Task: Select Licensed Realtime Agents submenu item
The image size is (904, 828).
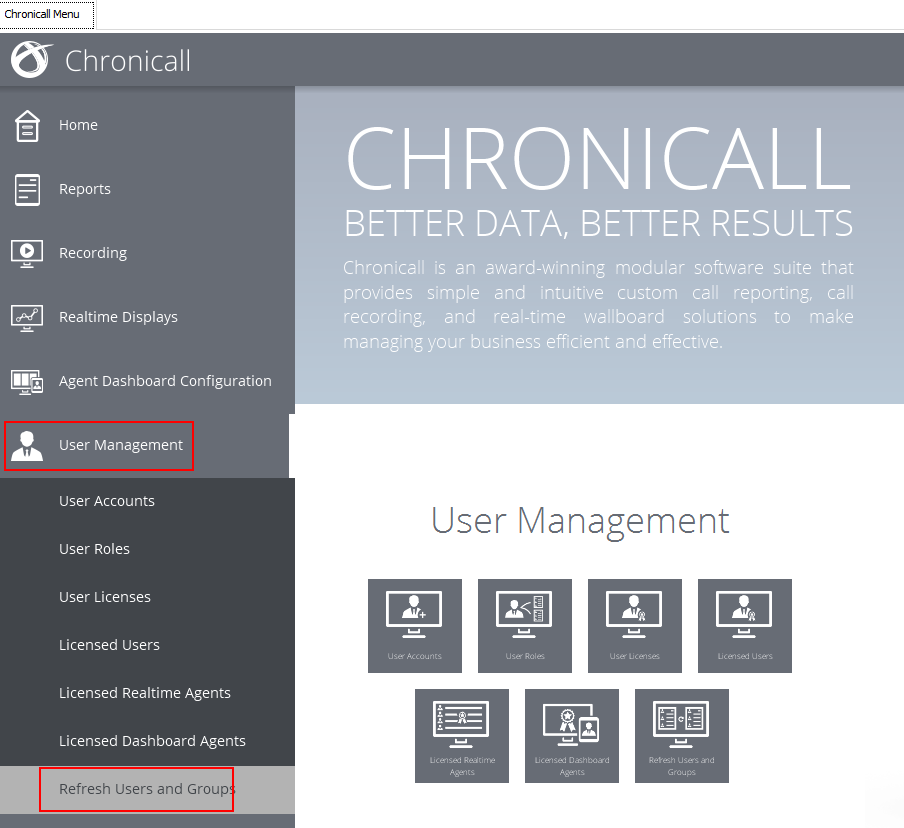Action: [147, 692]
